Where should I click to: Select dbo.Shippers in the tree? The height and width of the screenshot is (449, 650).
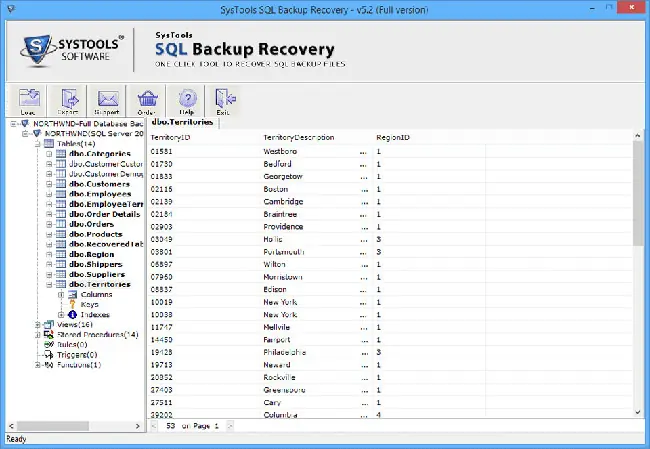[x=96, y=265]
